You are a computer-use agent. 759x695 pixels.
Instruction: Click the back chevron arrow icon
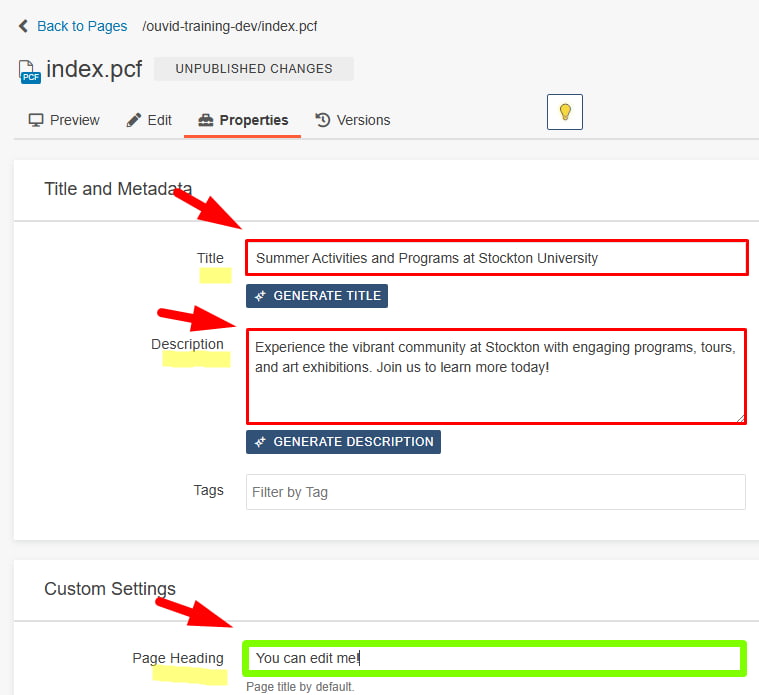click(x=23, y=27)
